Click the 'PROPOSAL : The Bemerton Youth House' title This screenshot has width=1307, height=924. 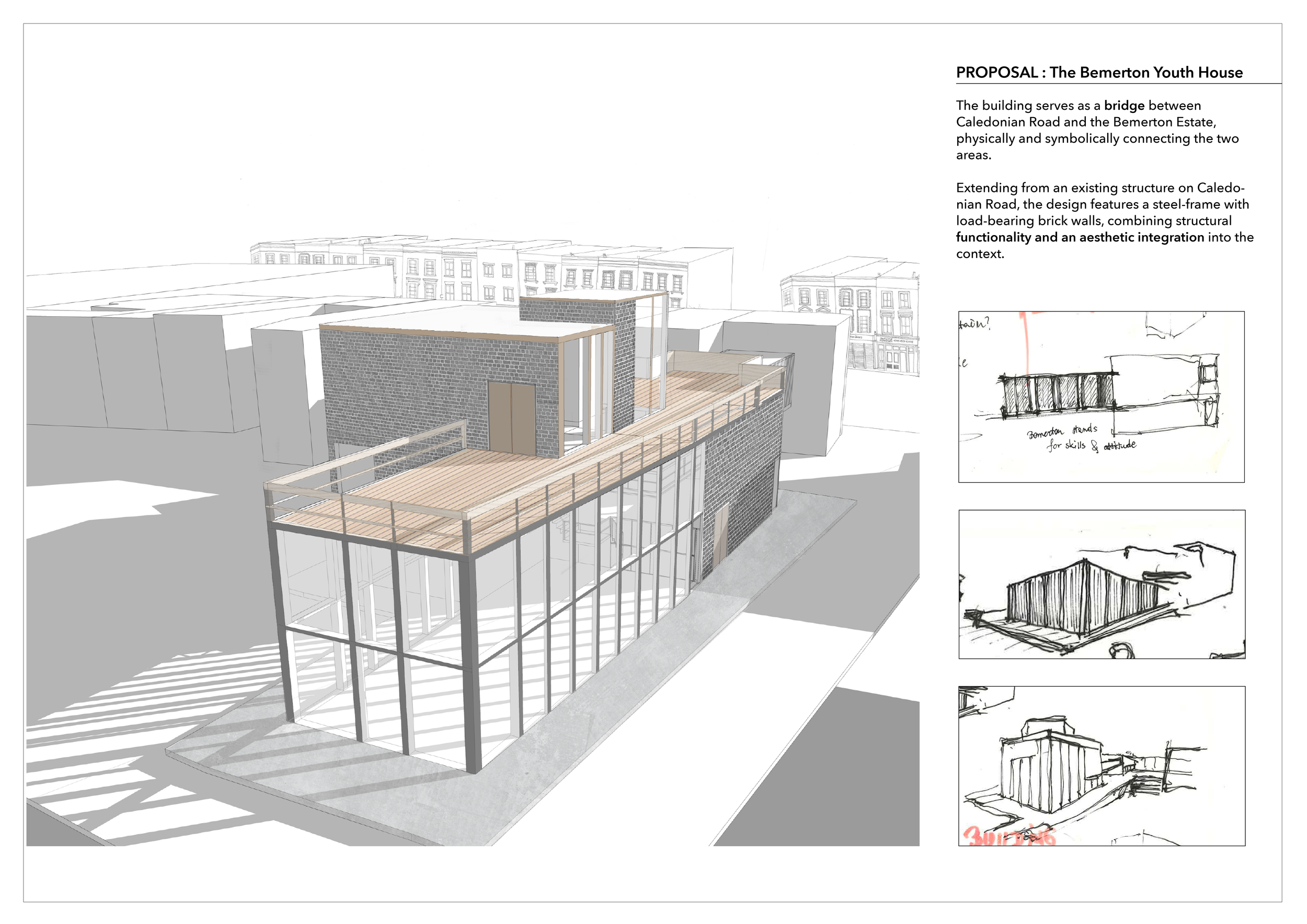(1098, 72)
